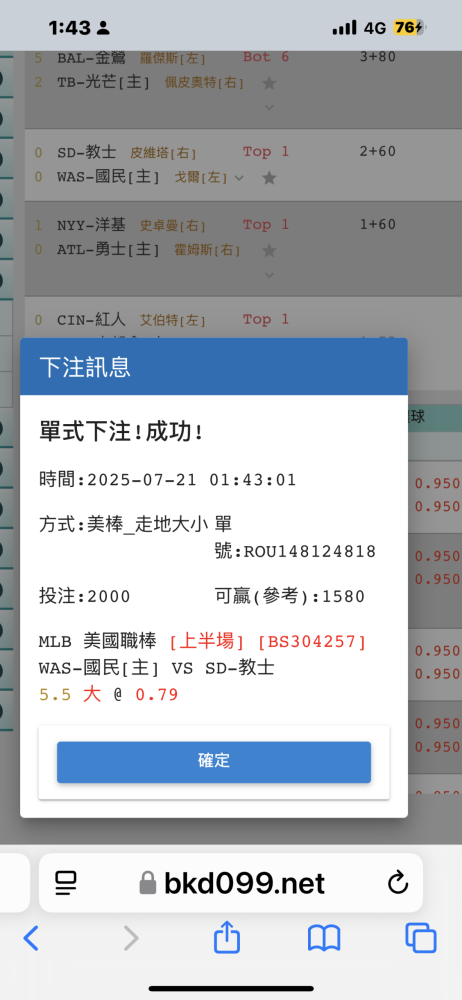The width and height of the screenshot is (462, 1000).
Task: Tap the 投注:2000 stake amount
Action: point(85,597)
